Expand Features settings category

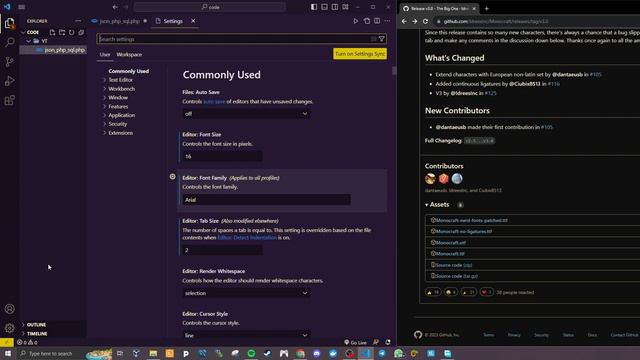point(118,107)
